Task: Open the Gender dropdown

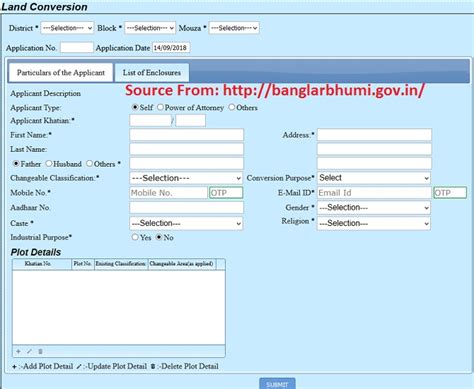Action: pyautogui.click(x=374, y=208)
